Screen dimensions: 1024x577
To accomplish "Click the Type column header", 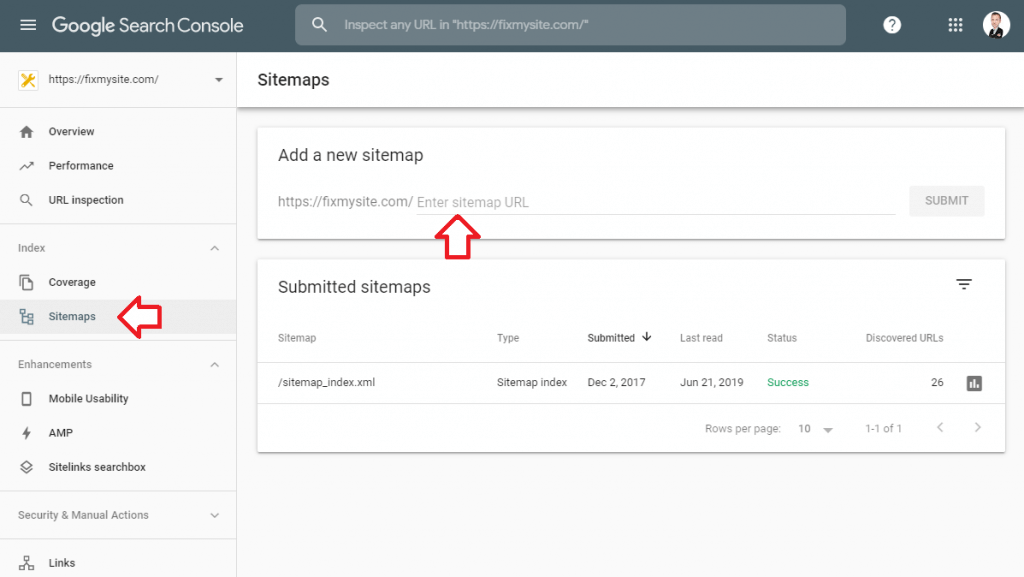I will [507, 338].
